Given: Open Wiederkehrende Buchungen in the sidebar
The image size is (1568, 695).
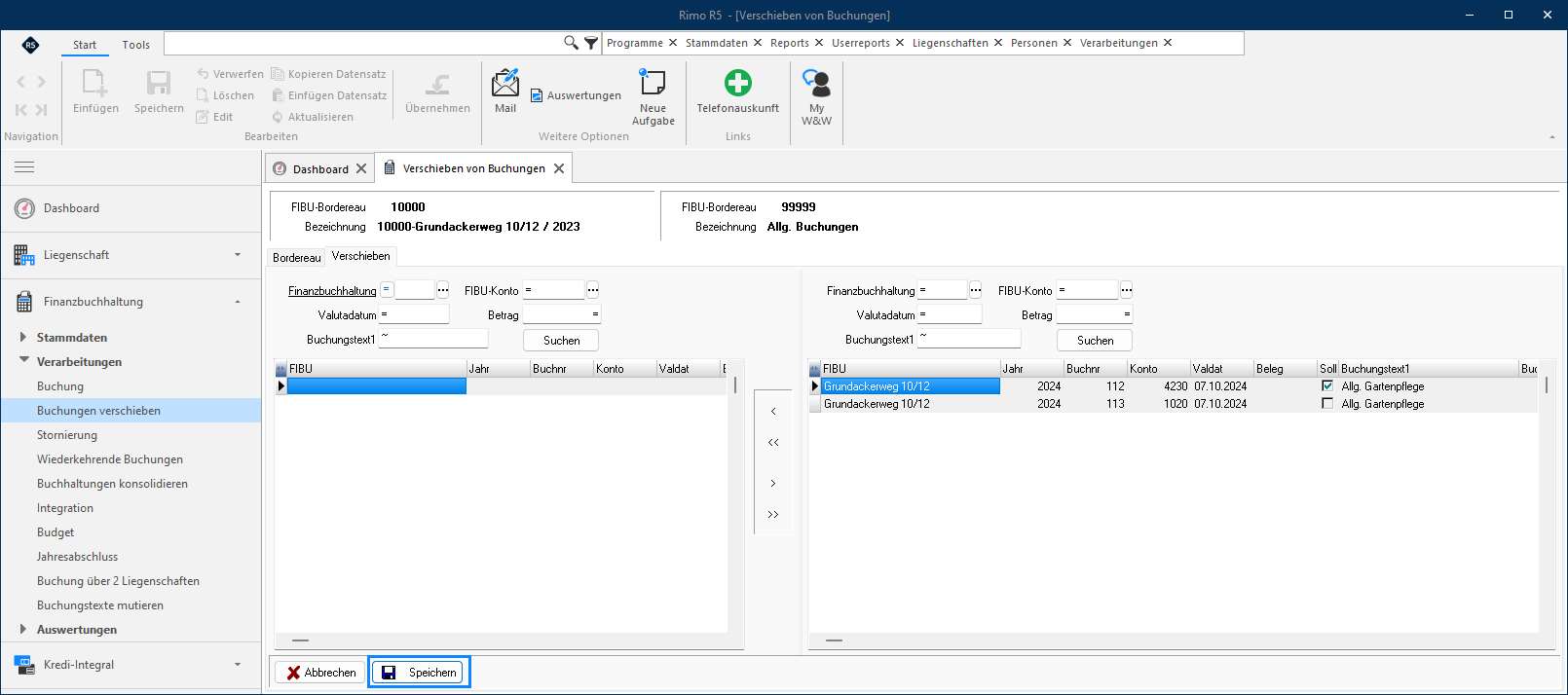Looking at the screenshot, I should click(x=110, y=459).
